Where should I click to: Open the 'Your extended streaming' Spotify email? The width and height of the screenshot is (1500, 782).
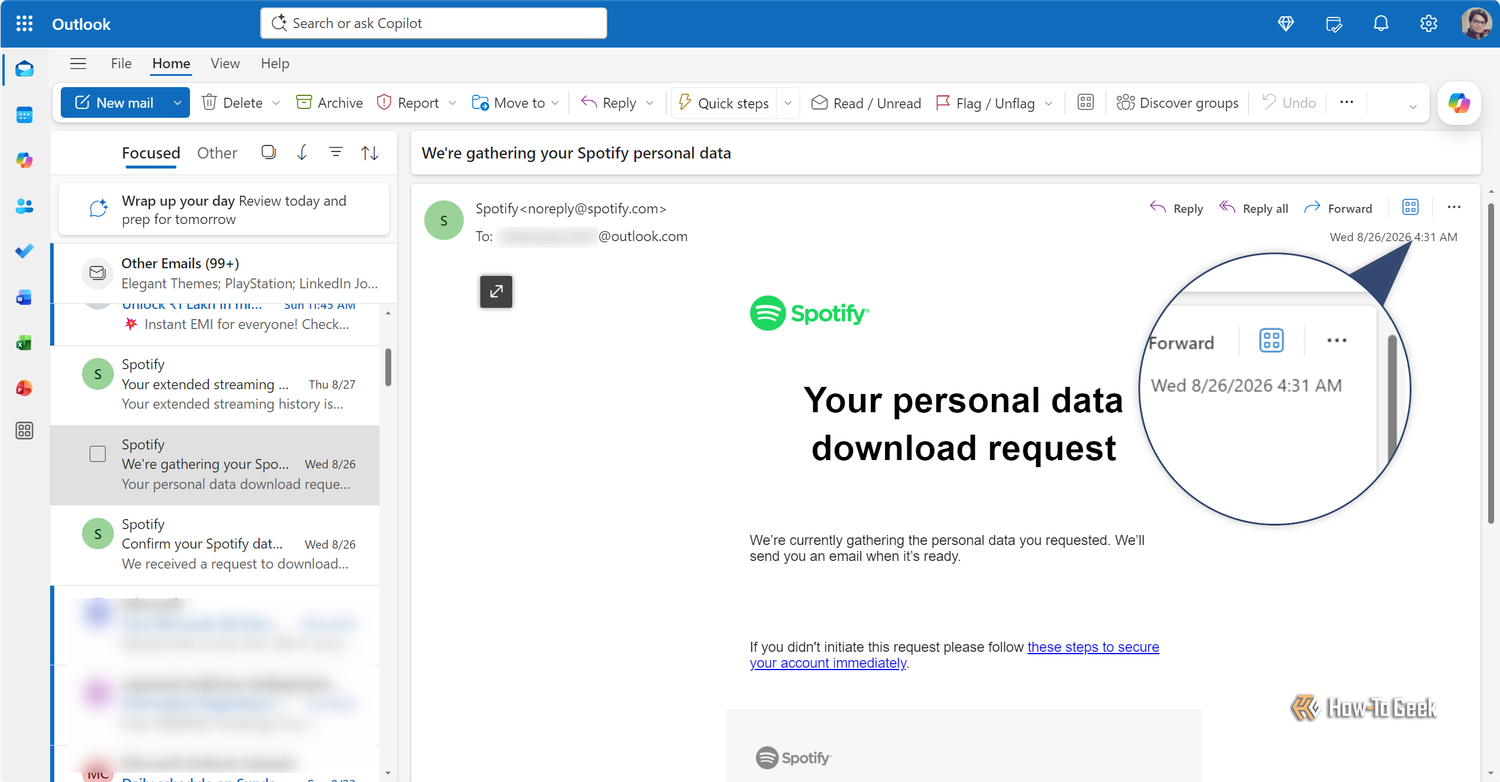tap(215, 385)
